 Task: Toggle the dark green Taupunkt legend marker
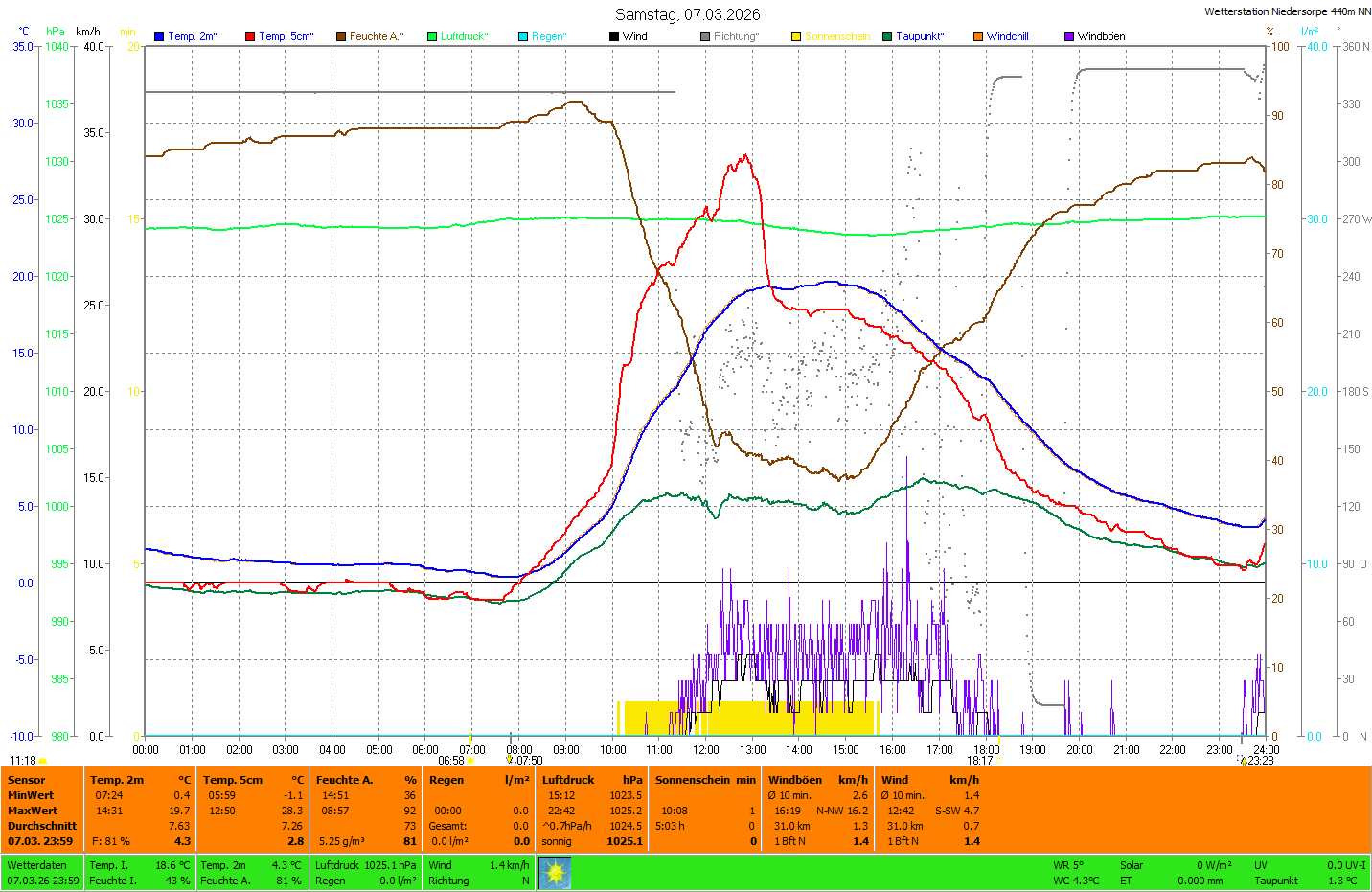(887, 36)
